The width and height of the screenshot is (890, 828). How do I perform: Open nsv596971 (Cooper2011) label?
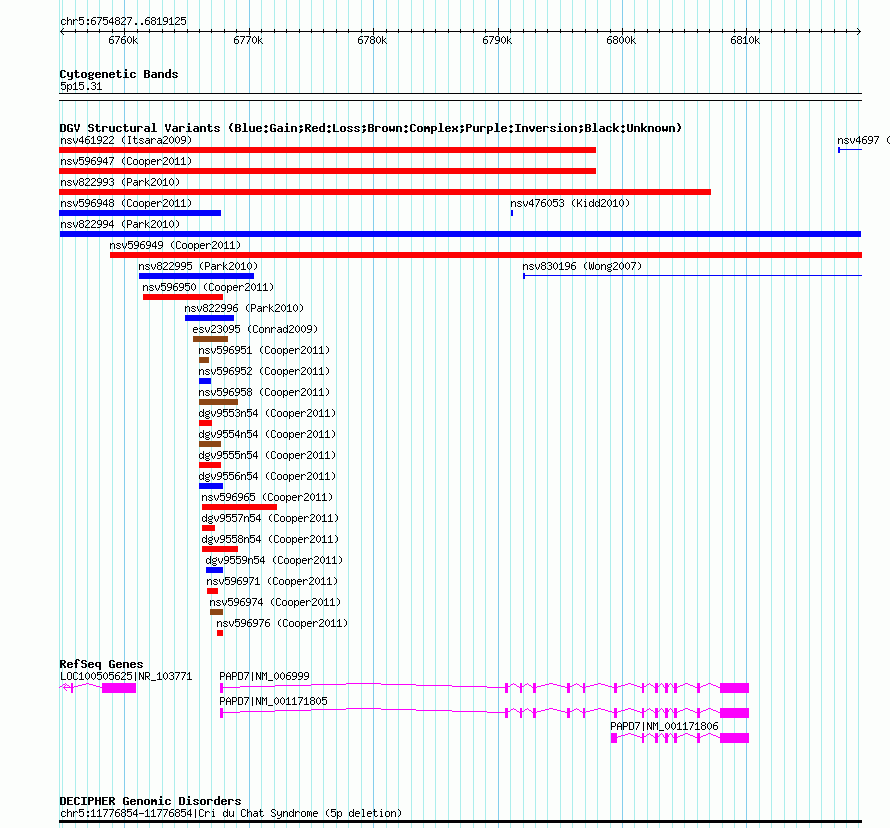pos(272,581)
